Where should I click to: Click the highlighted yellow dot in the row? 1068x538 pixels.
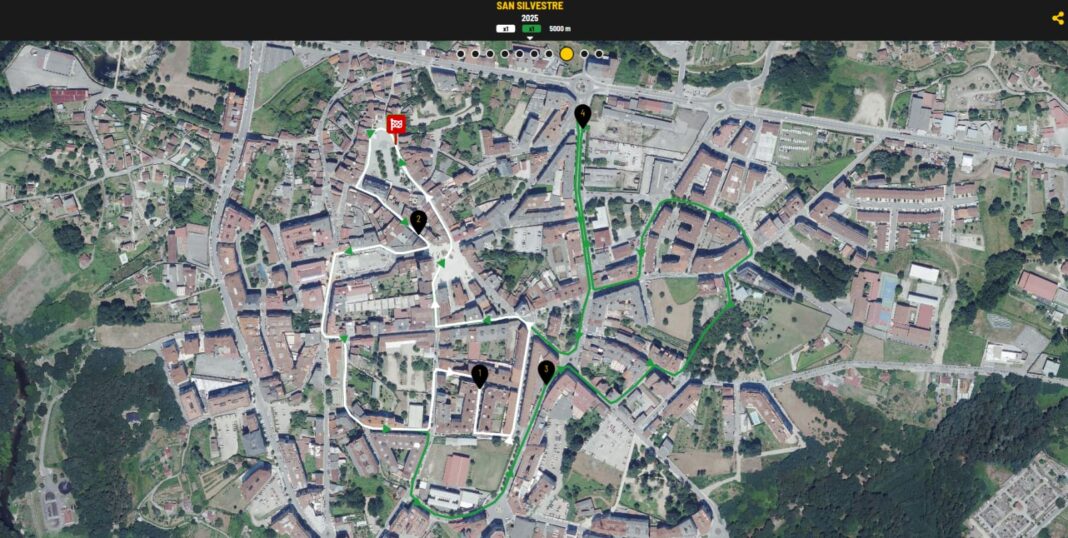[x=566, y=54]
